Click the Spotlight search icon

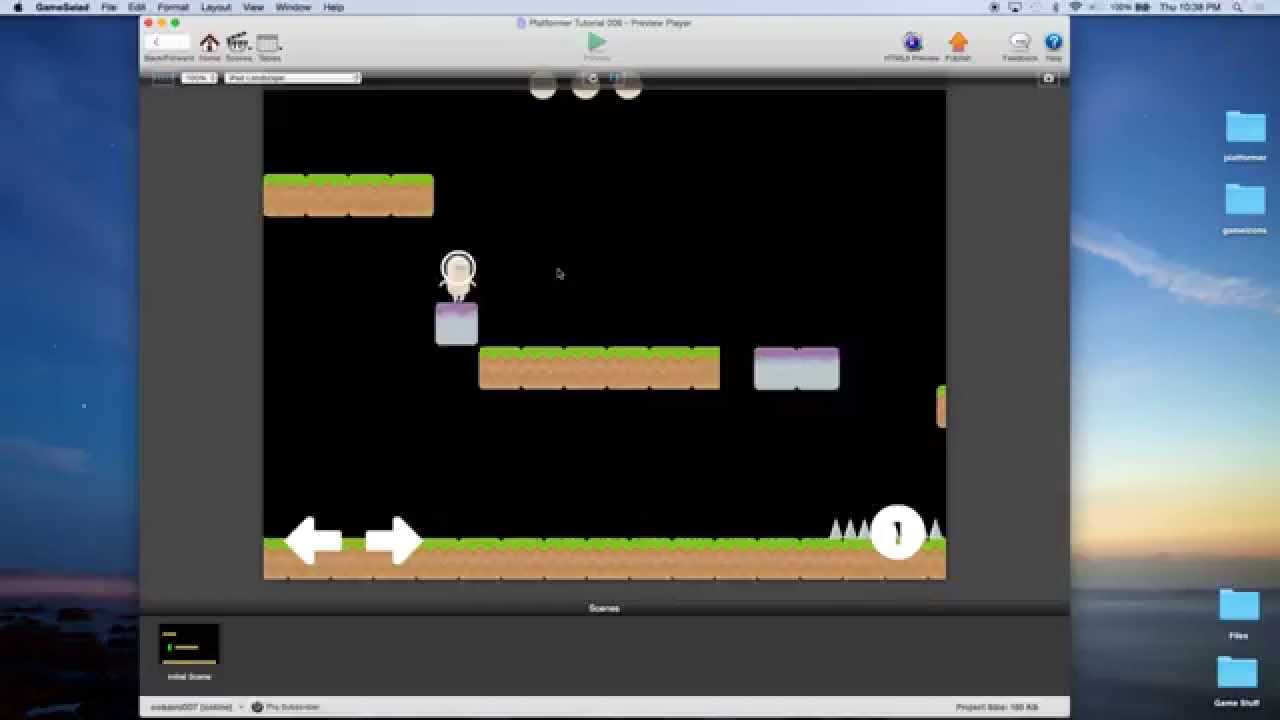click(1238, 7)
